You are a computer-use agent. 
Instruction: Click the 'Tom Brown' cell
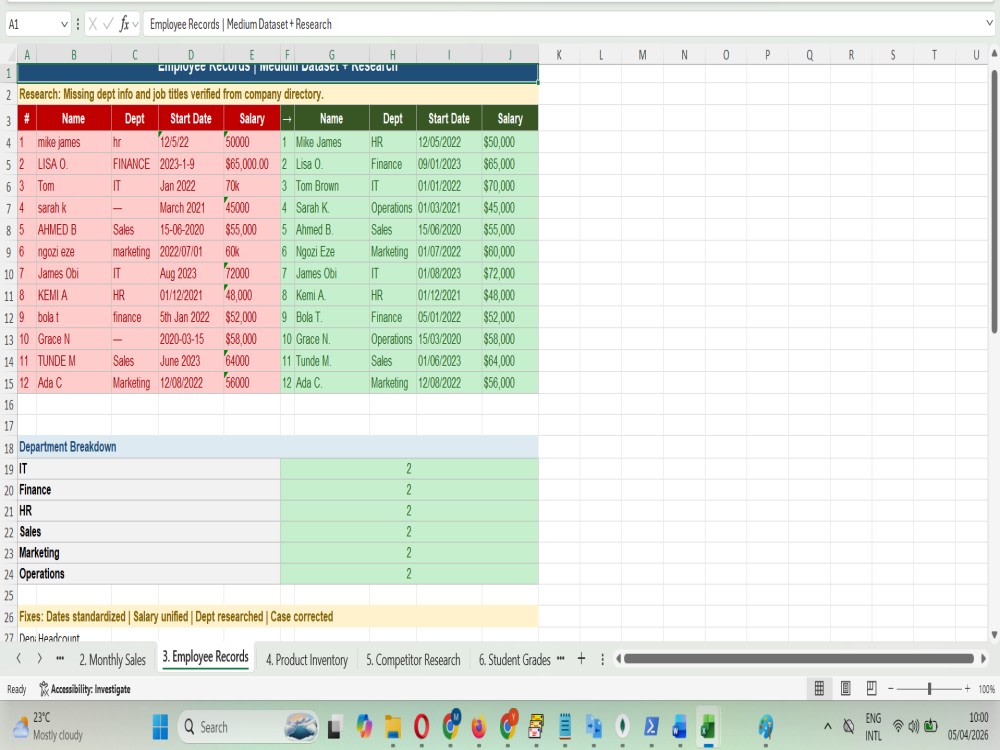tap(331, 186)
